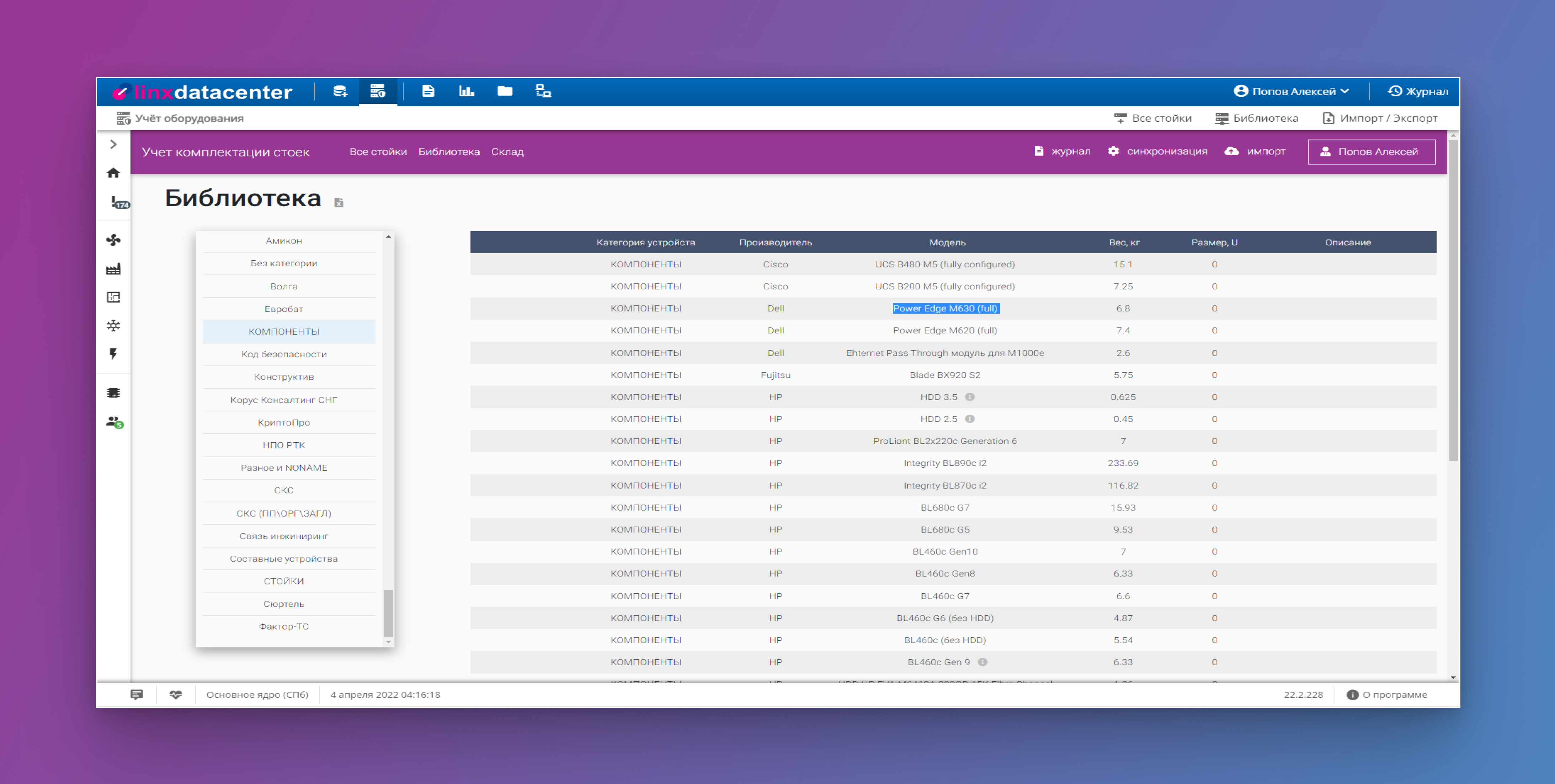Click the синхронизация gear link
This screenshot has width=1555, height=784.
(1158, 151)
